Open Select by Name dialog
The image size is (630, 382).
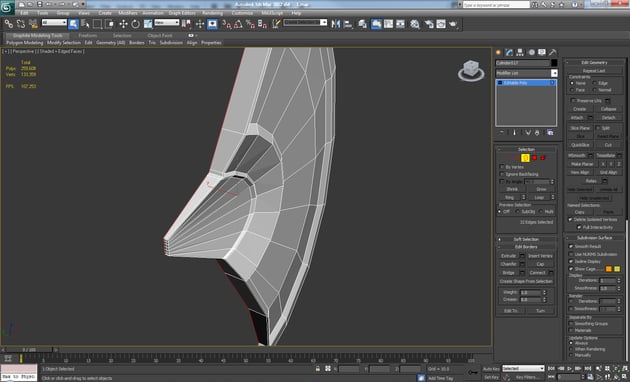pyautogui.click(x=85, y=24)
